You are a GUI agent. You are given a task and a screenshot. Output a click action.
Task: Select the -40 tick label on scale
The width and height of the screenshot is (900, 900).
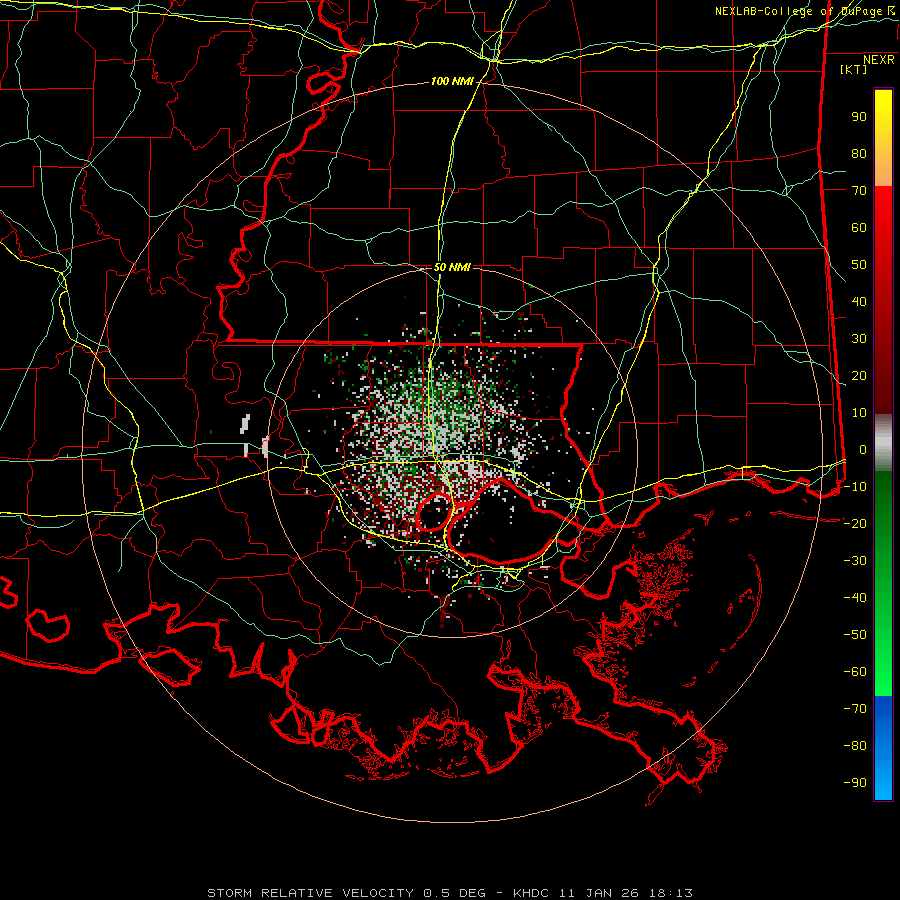point(855,598)
